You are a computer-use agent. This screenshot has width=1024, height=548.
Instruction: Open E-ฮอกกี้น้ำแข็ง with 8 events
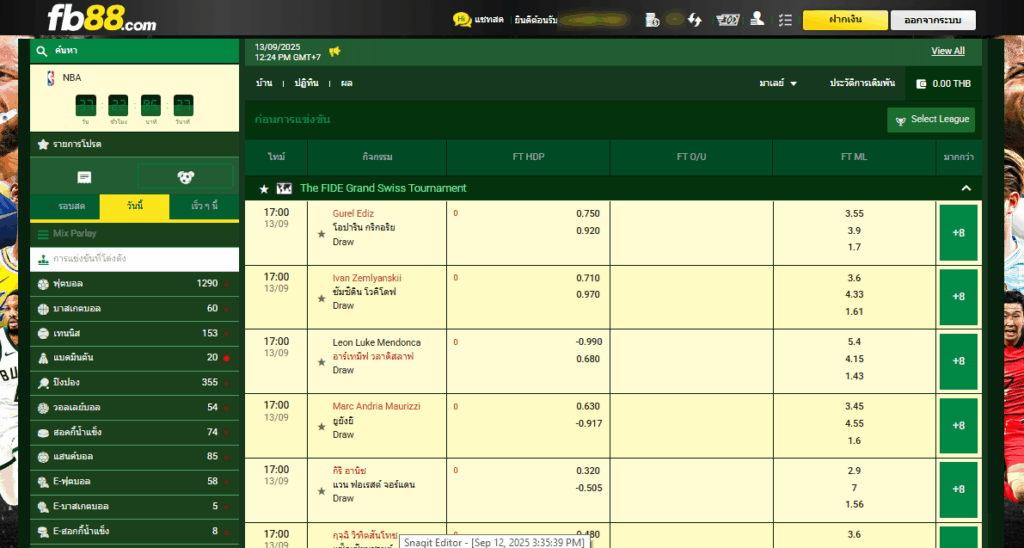pyautogui.click(x=135, y=531)
